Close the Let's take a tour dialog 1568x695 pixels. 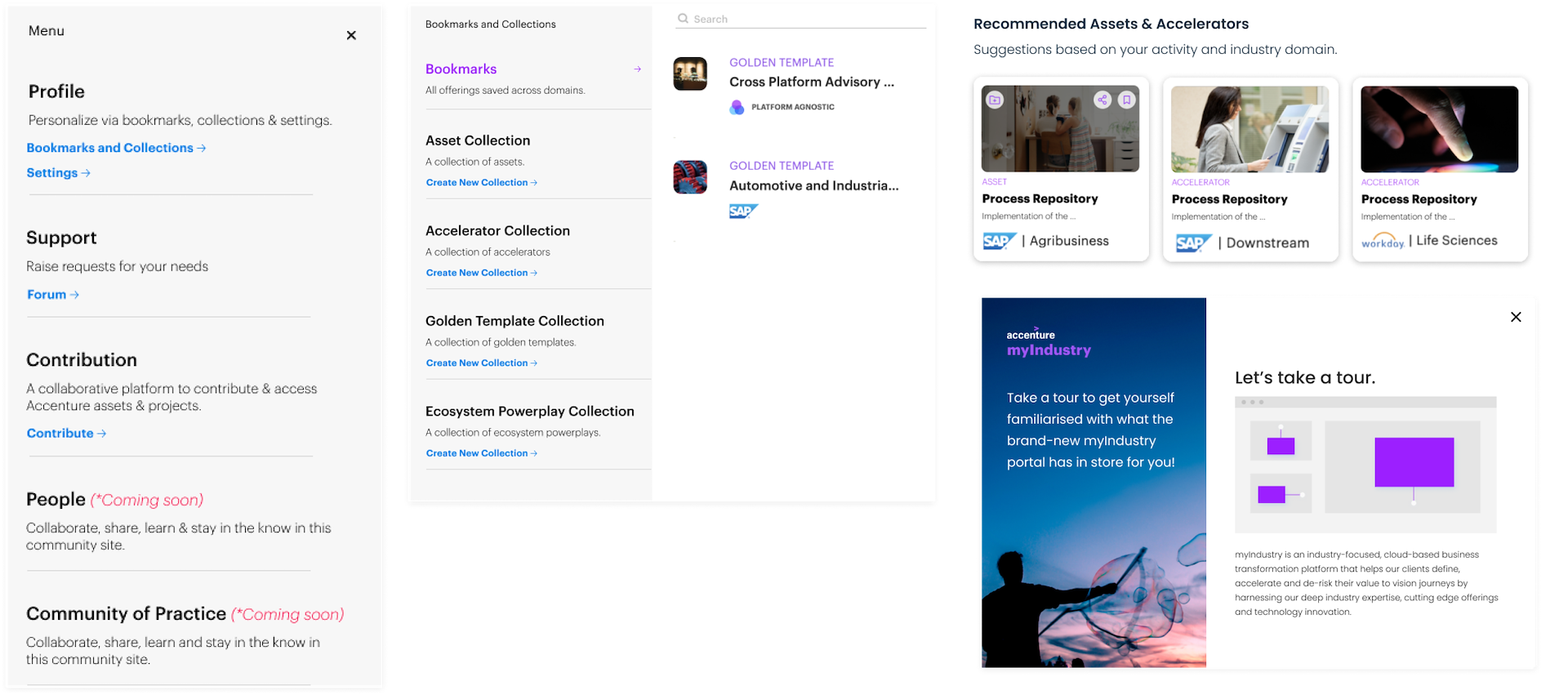(x=1516, y=317)
